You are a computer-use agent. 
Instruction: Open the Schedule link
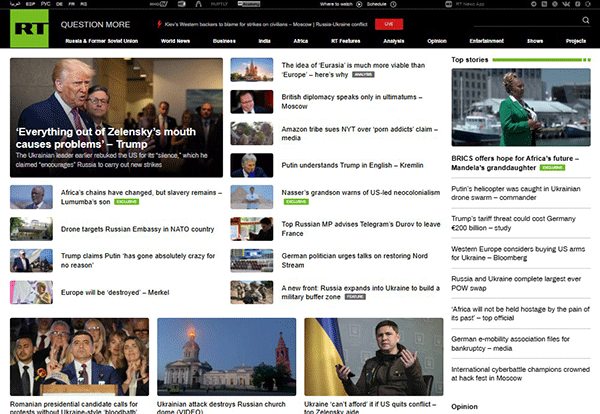tap(377, 4)
